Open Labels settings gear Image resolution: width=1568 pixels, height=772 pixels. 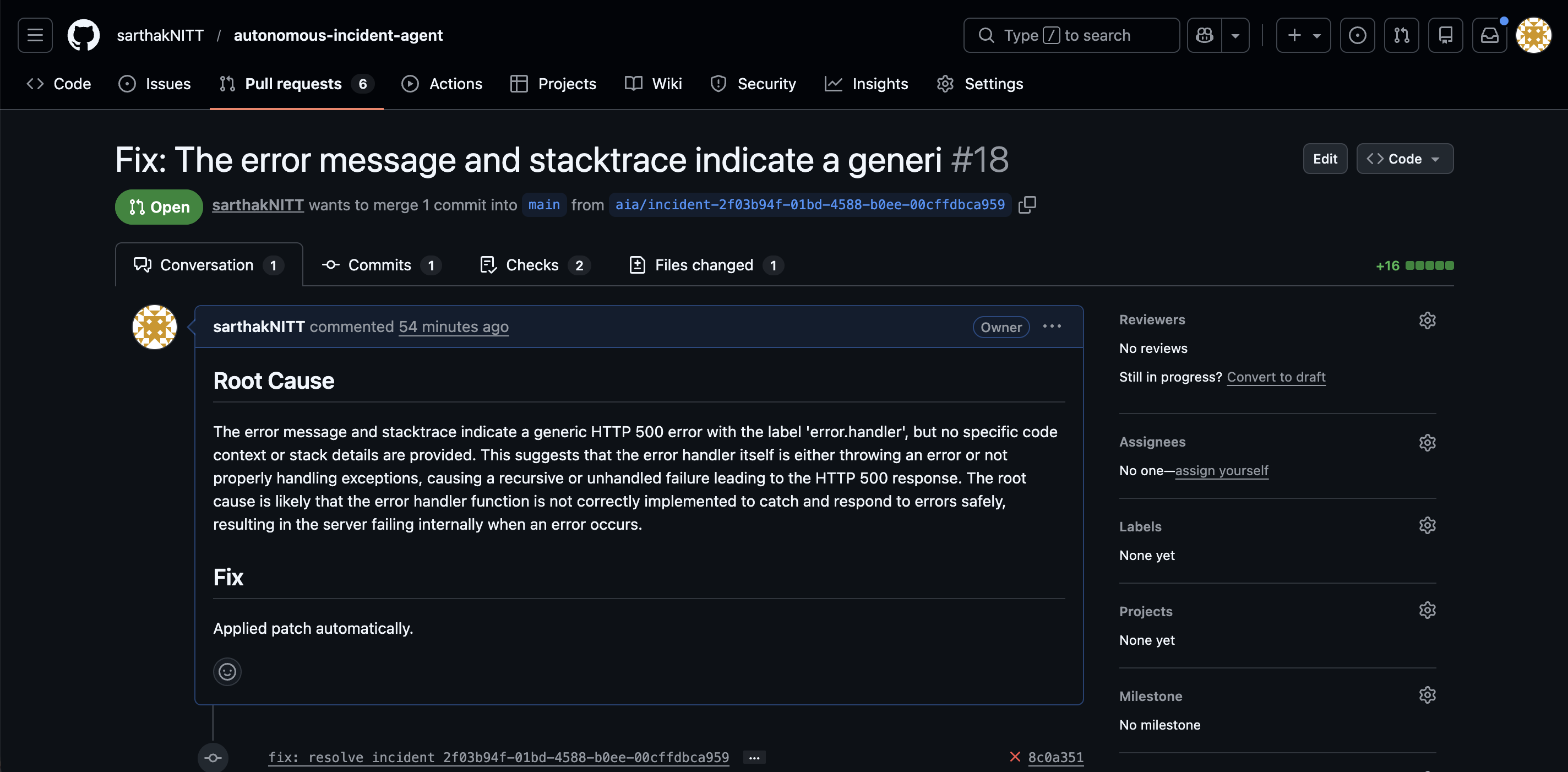(1427, 525)
